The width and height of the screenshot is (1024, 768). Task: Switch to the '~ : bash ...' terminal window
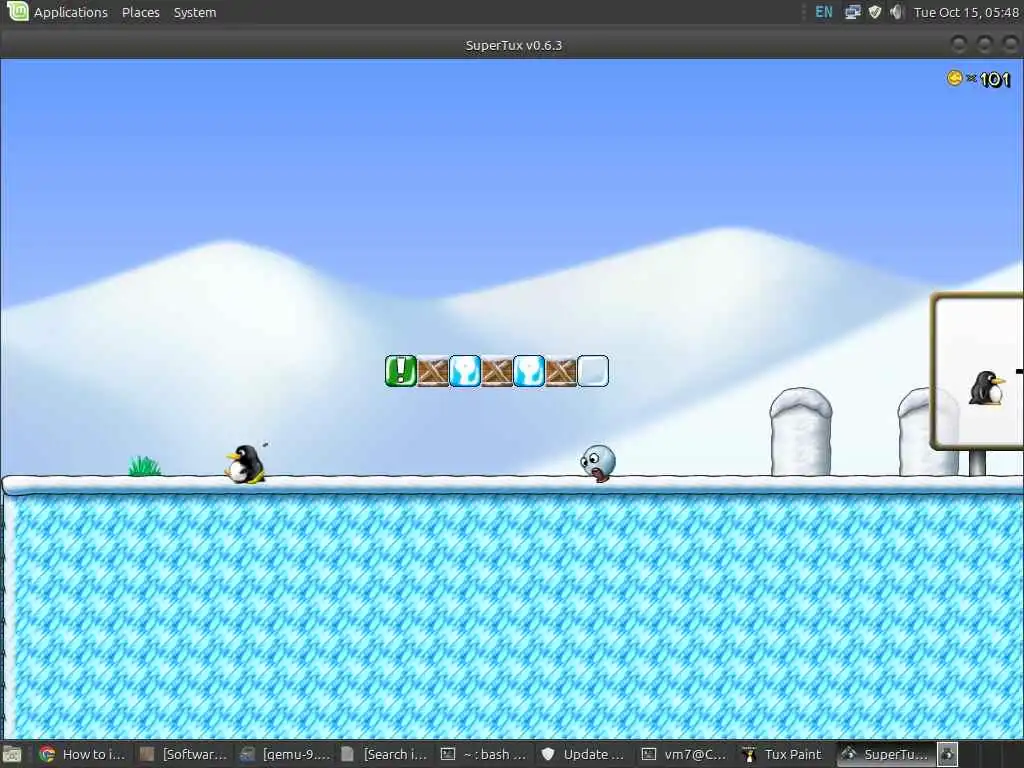tap(485, 754)
